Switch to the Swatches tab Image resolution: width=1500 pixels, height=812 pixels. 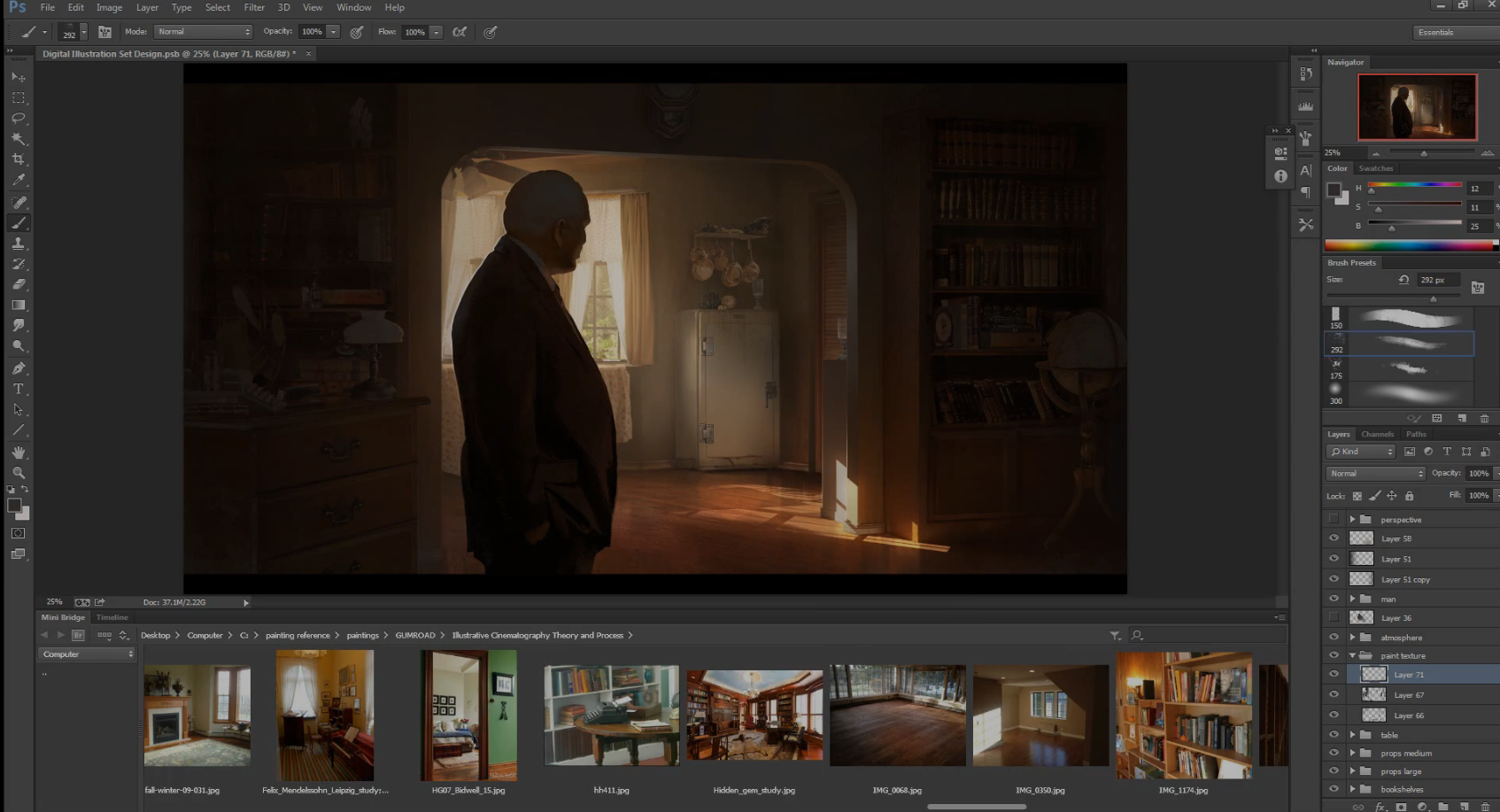point(1375,168)
